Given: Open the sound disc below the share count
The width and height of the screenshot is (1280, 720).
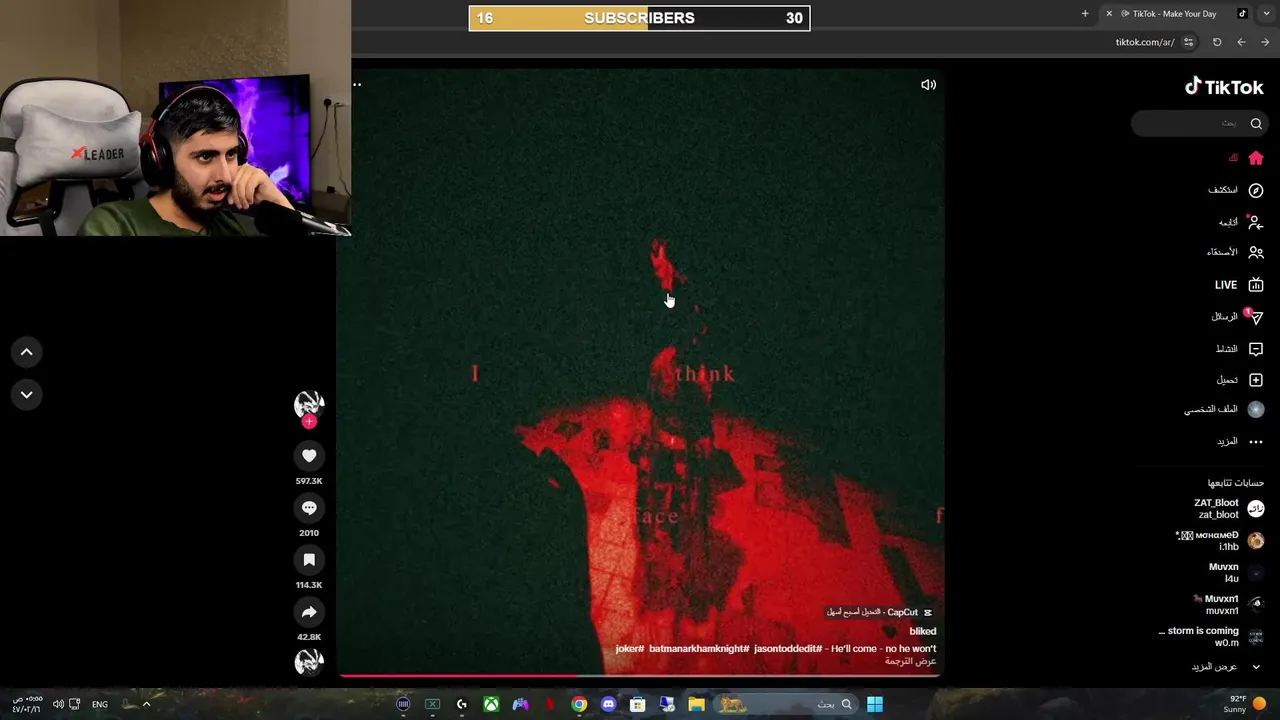Looking at the screenshot, I should (x=309, y=662).
